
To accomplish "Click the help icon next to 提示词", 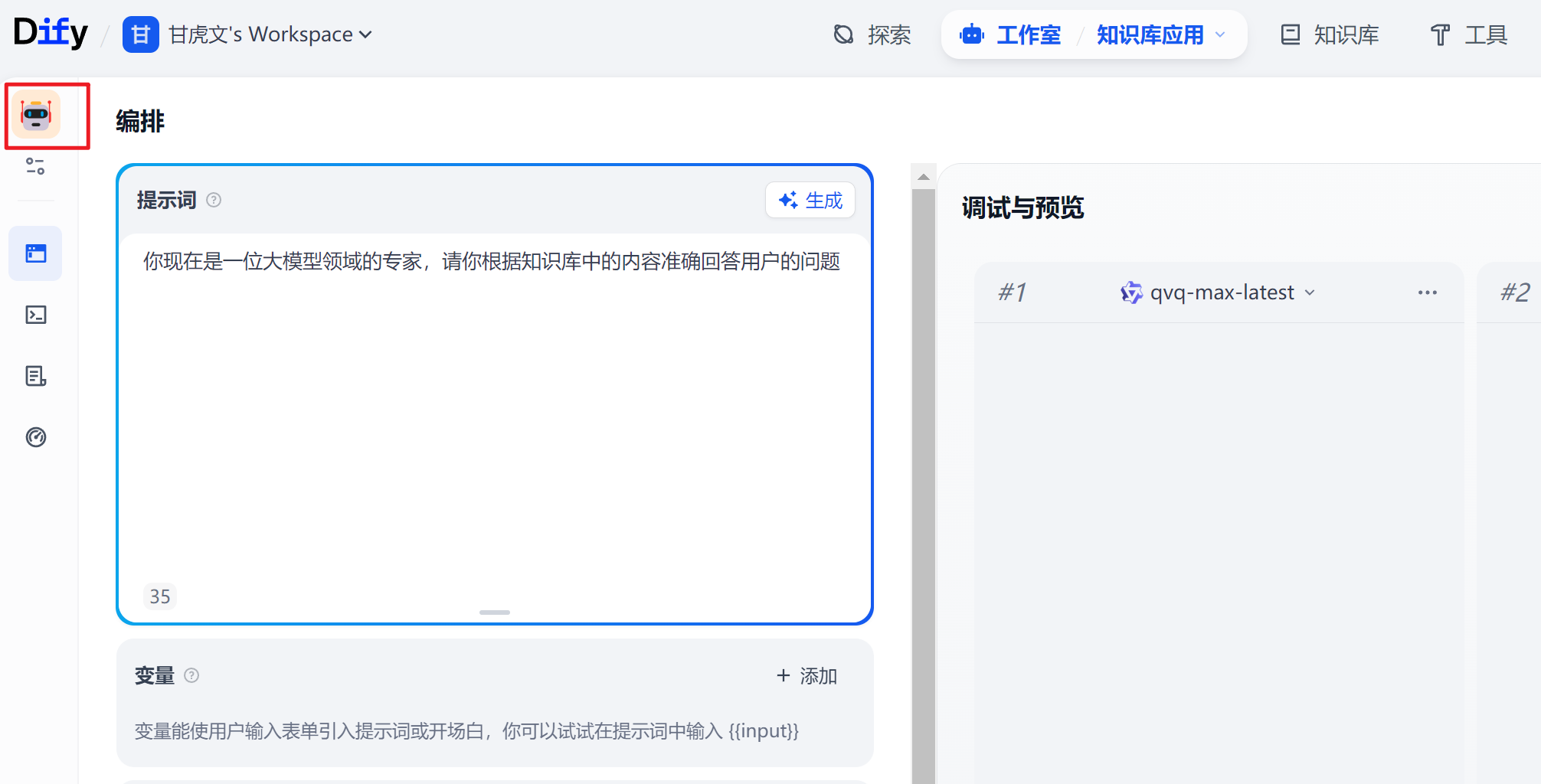I will 214,201.
